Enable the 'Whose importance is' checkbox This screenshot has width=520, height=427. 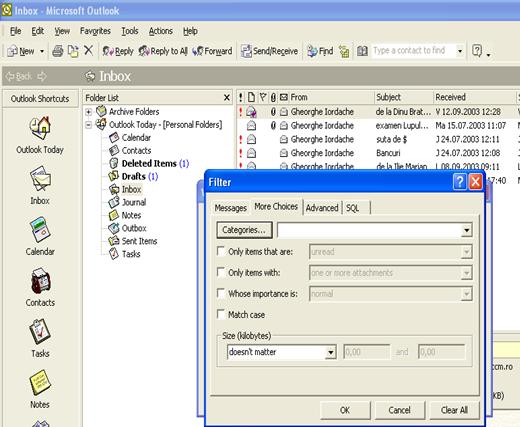pos(221,293)
